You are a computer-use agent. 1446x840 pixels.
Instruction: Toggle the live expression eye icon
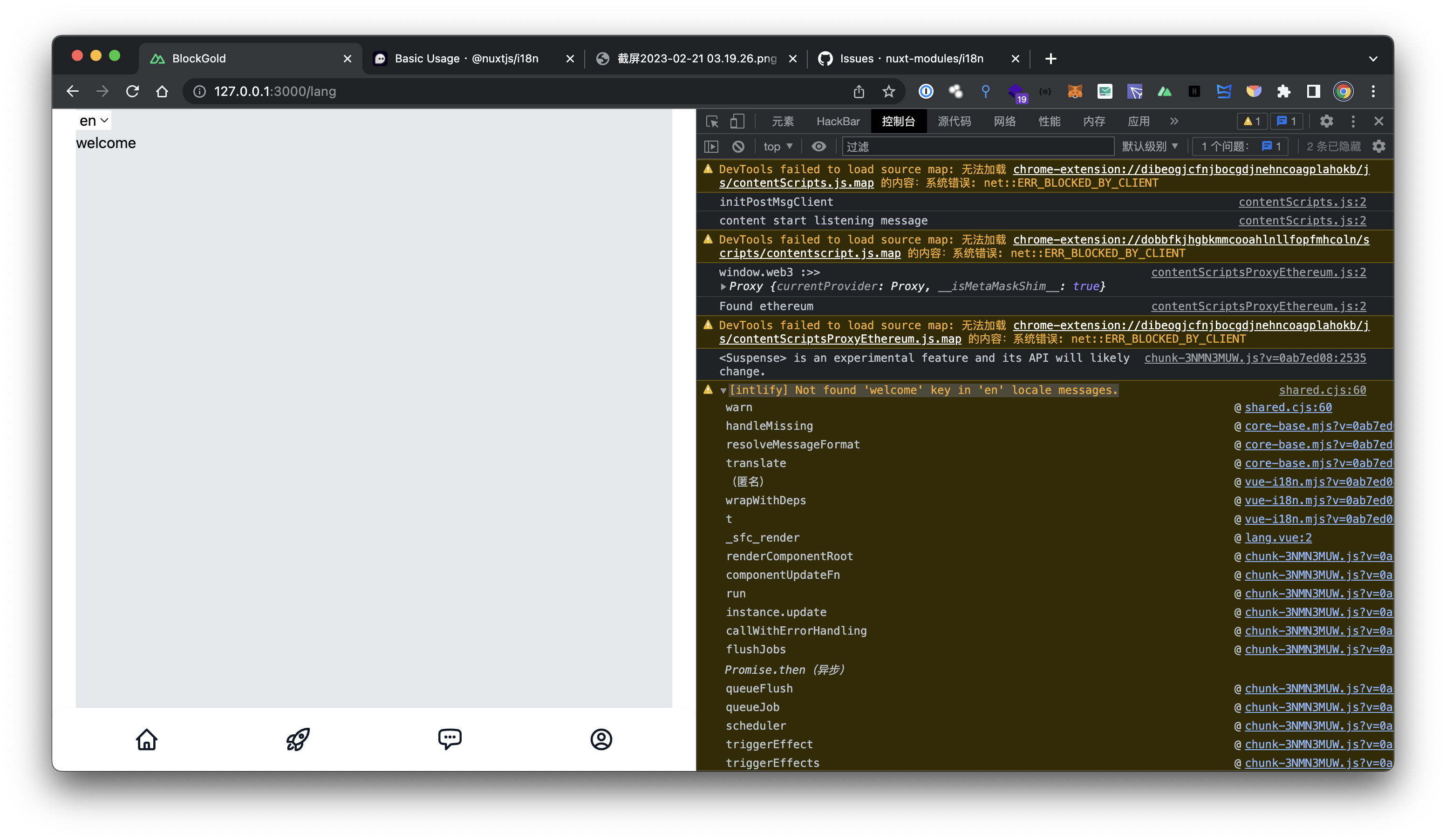pyautogui.click(x=819, y=147)
